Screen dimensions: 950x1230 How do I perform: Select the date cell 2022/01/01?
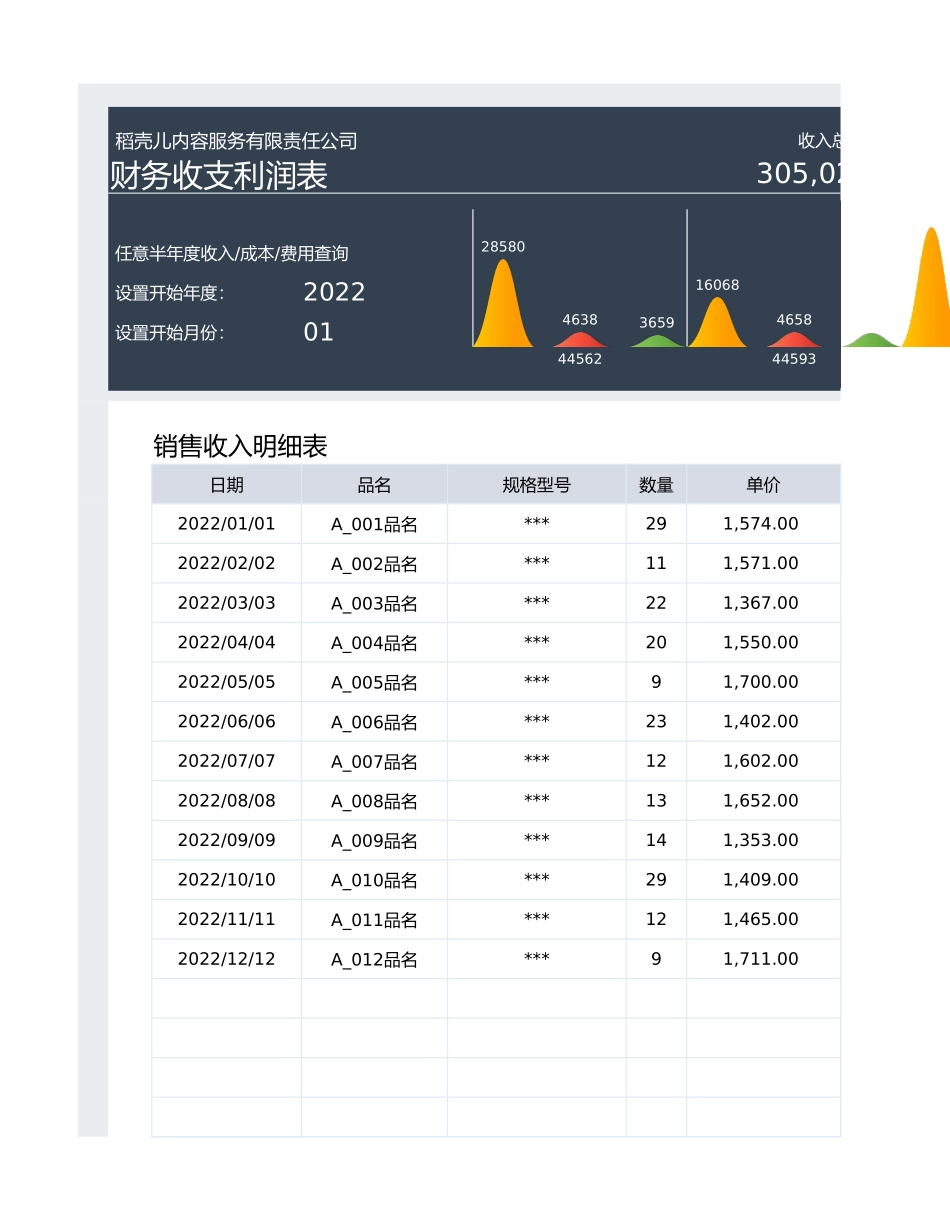pos(225,523)
